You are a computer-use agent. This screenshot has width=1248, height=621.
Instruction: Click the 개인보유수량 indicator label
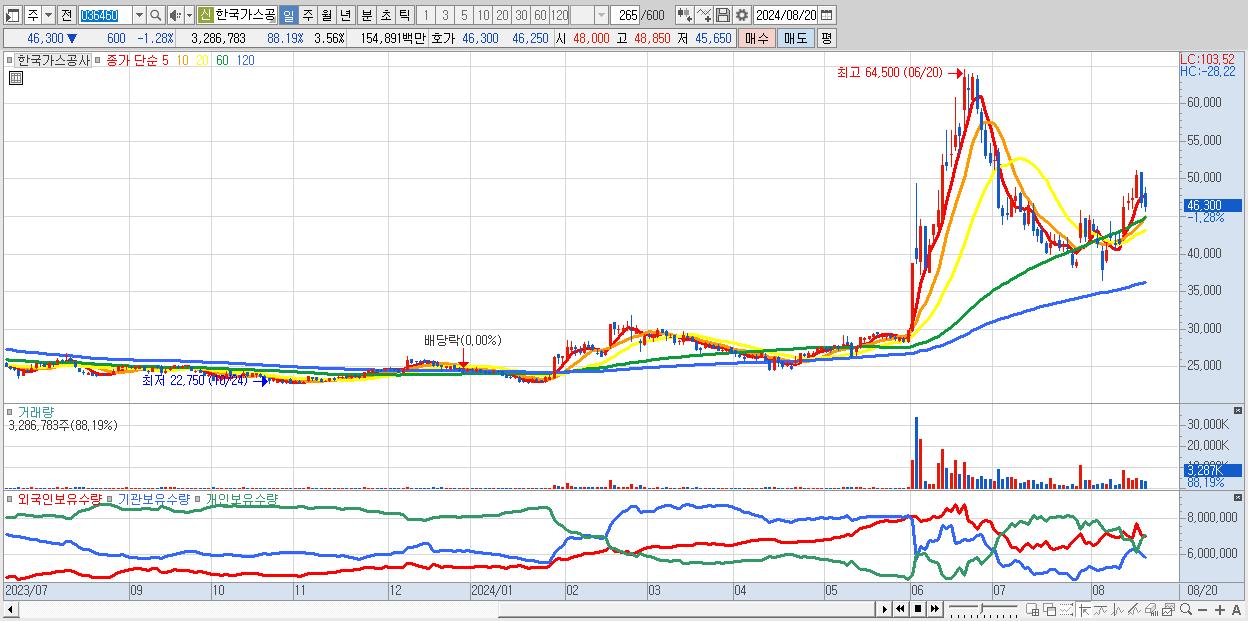pyautogui.click(x=242, y=498)
